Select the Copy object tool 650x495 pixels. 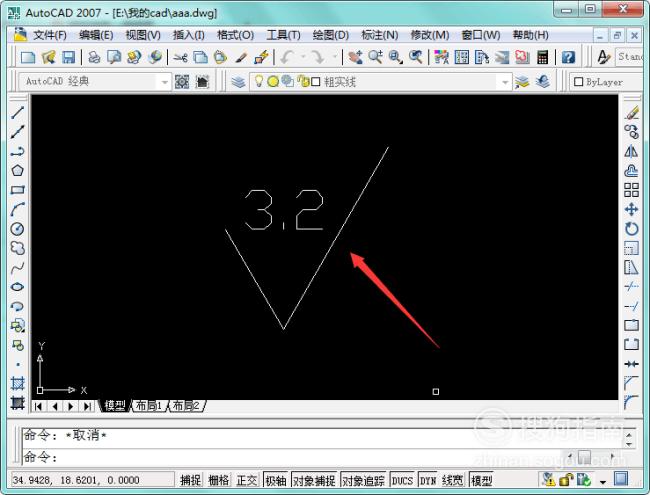click(x=632, y=132)
